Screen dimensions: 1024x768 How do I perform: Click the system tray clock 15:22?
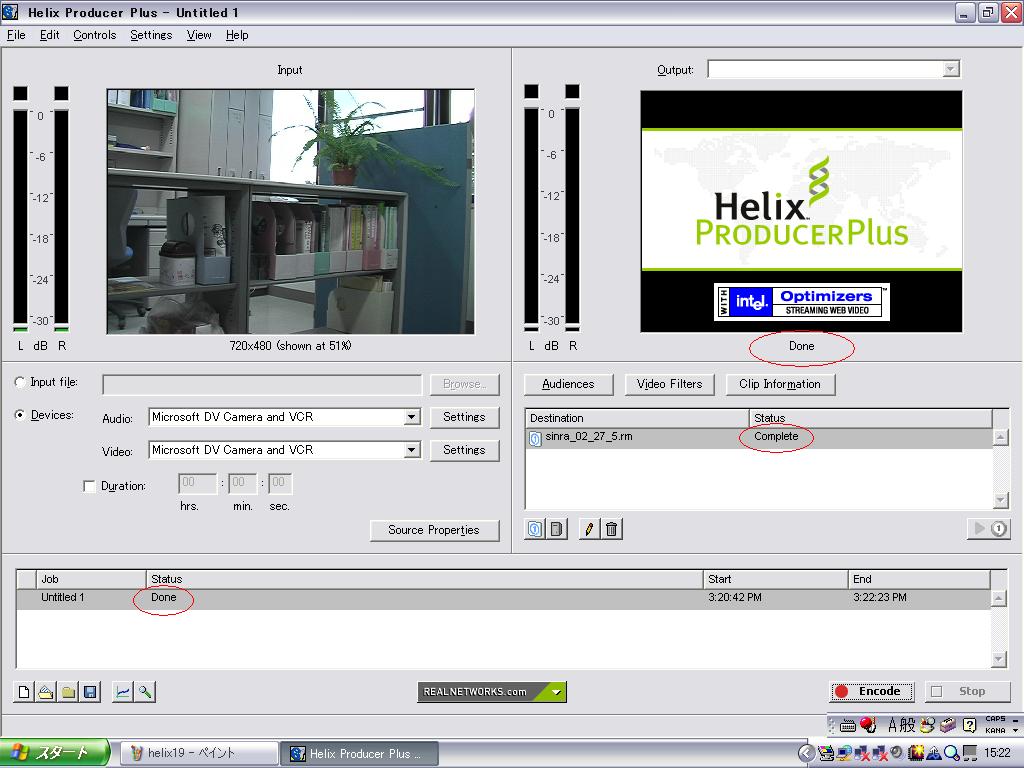click(x=997, y=753)
